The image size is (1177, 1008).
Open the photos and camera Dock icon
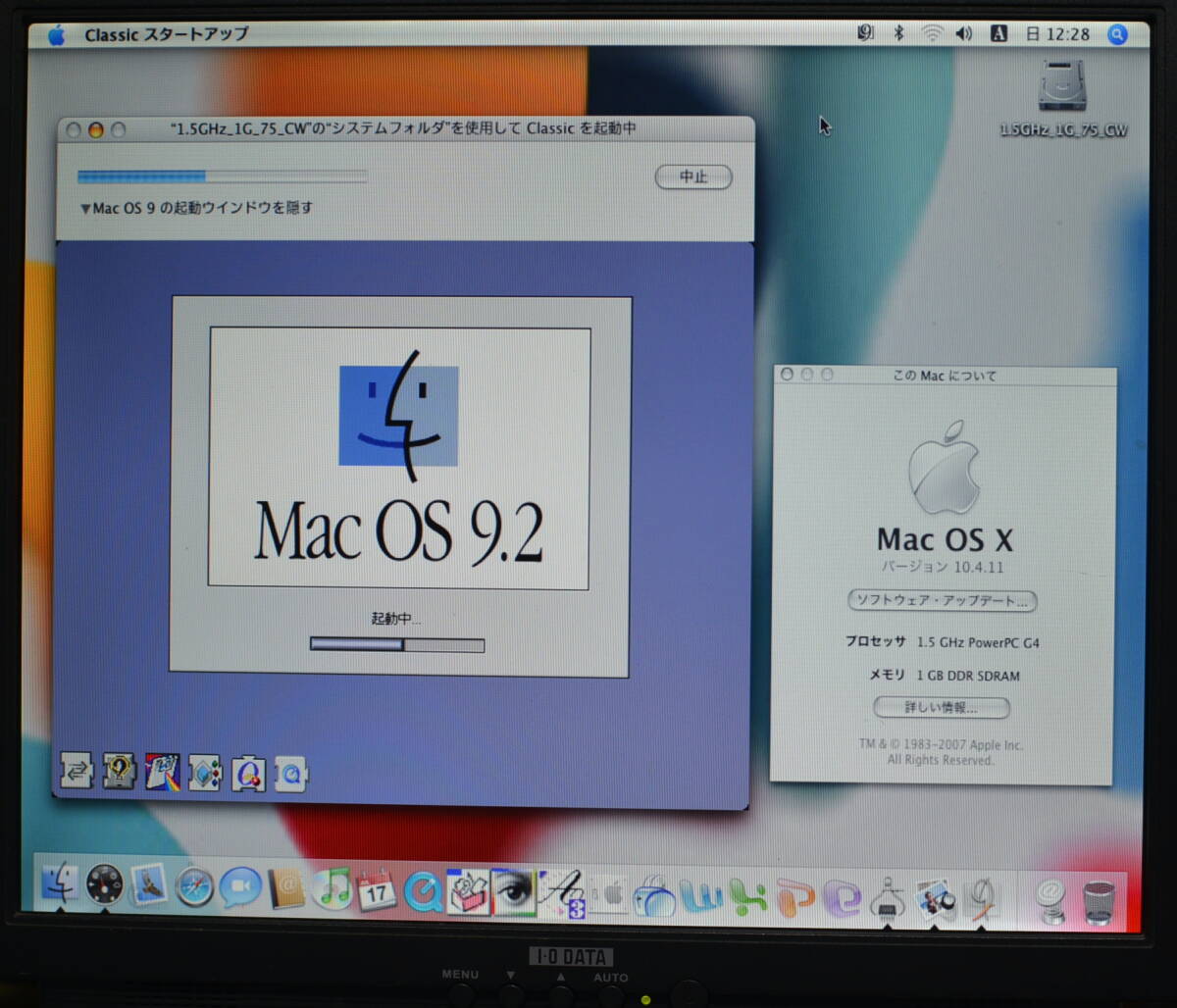click(x=935, y=899)
